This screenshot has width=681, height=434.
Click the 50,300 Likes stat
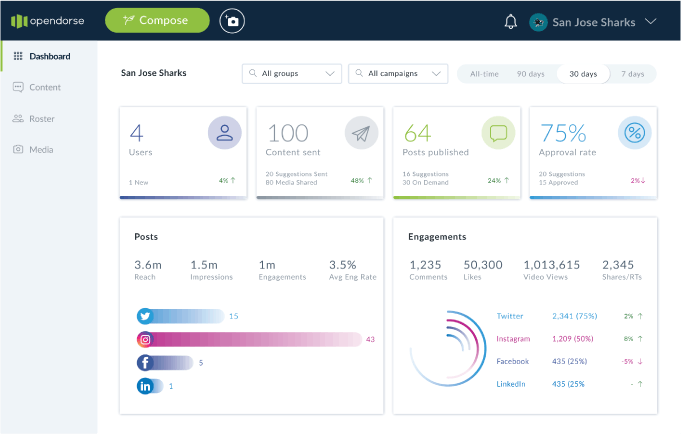coord(483,270)
